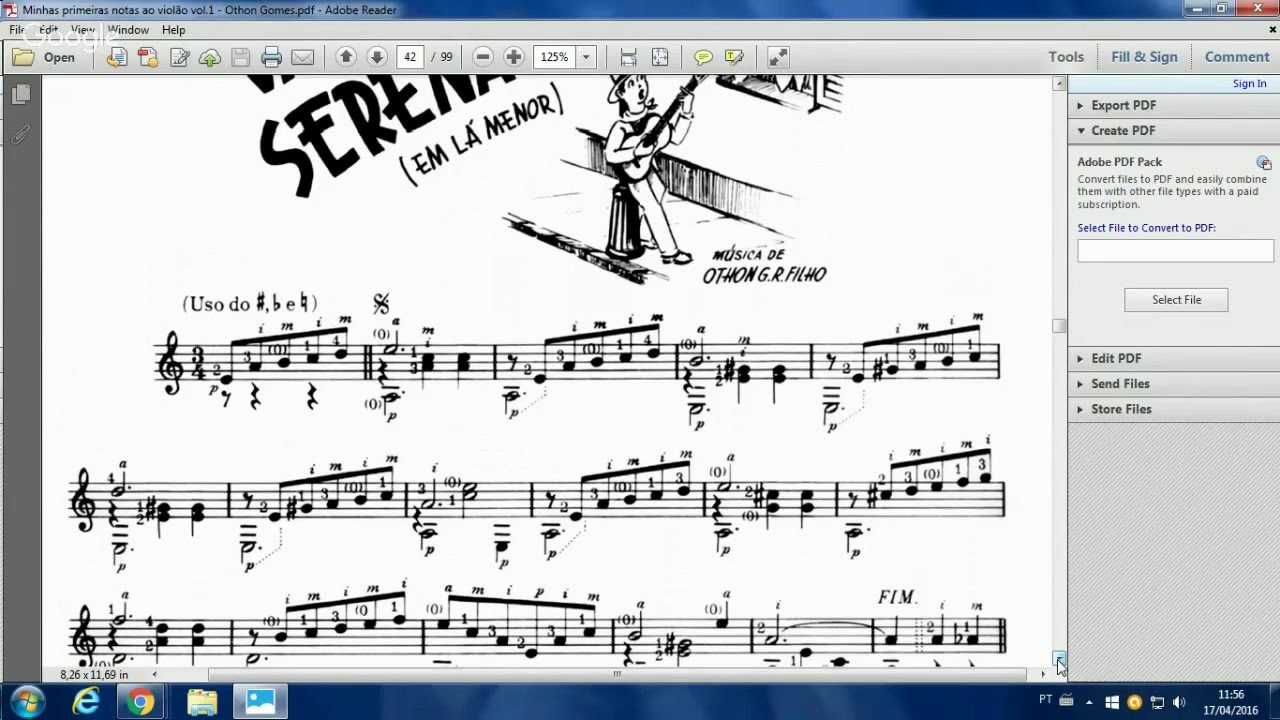Screen dimensions: 1280x720
Task: Click the Open folder icon
Action: (x=23, y=57)
